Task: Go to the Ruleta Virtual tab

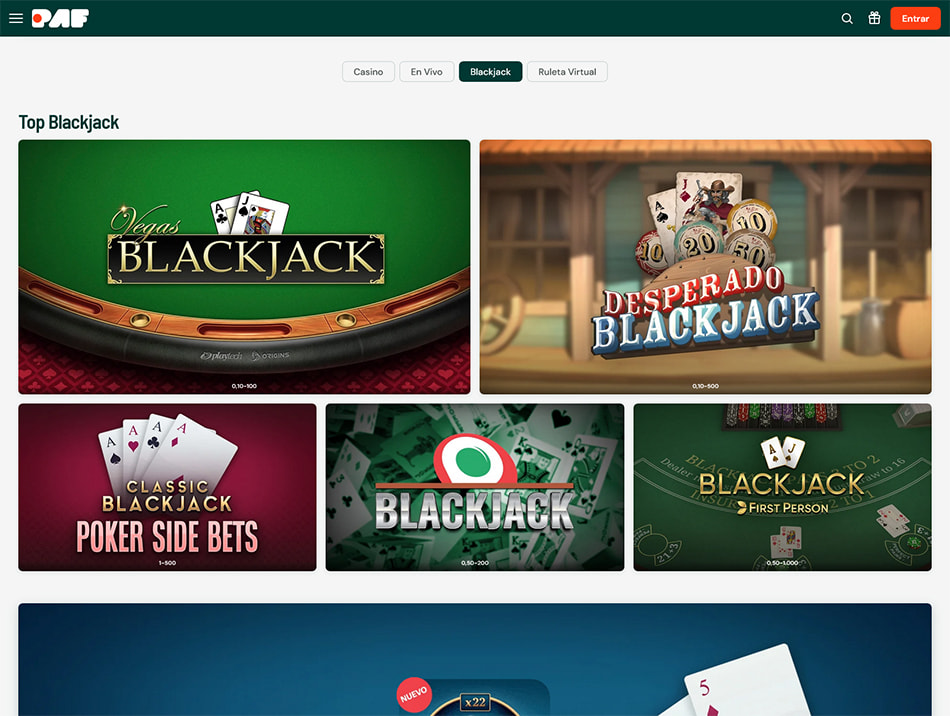Action: point(567,71)
